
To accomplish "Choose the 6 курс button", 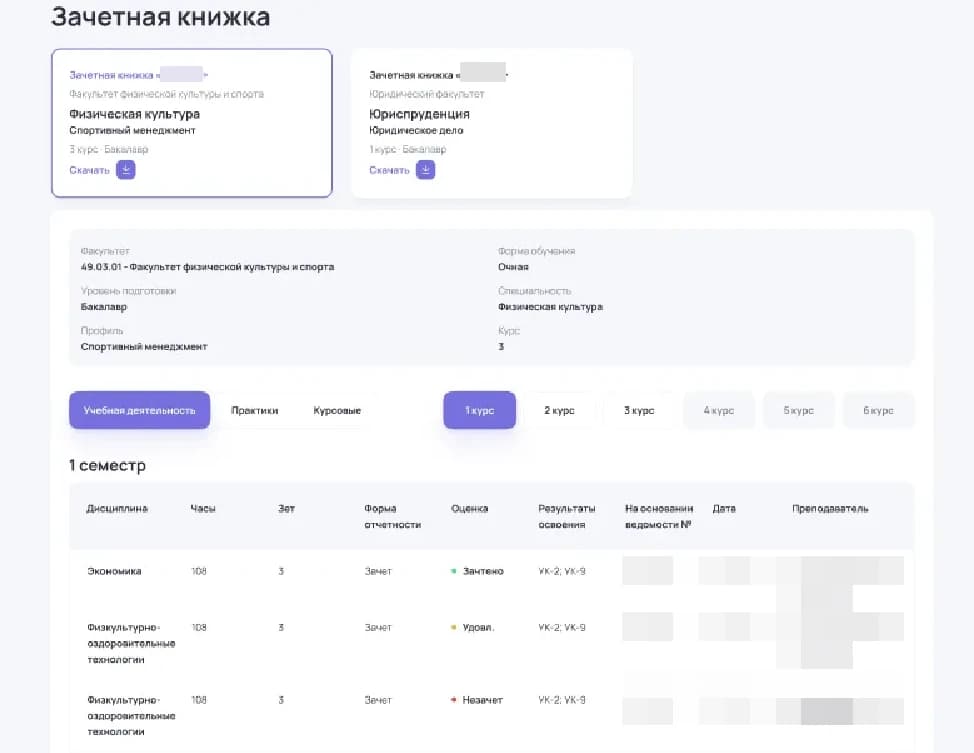I will (x=878, y=411).
